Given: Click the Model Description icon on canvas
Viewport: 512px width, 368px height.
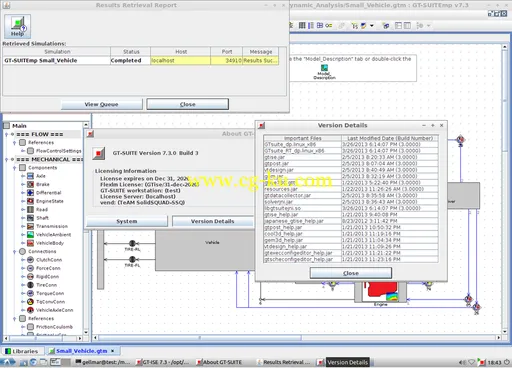Looking at the screenshot, I should [x=324, y=68].
